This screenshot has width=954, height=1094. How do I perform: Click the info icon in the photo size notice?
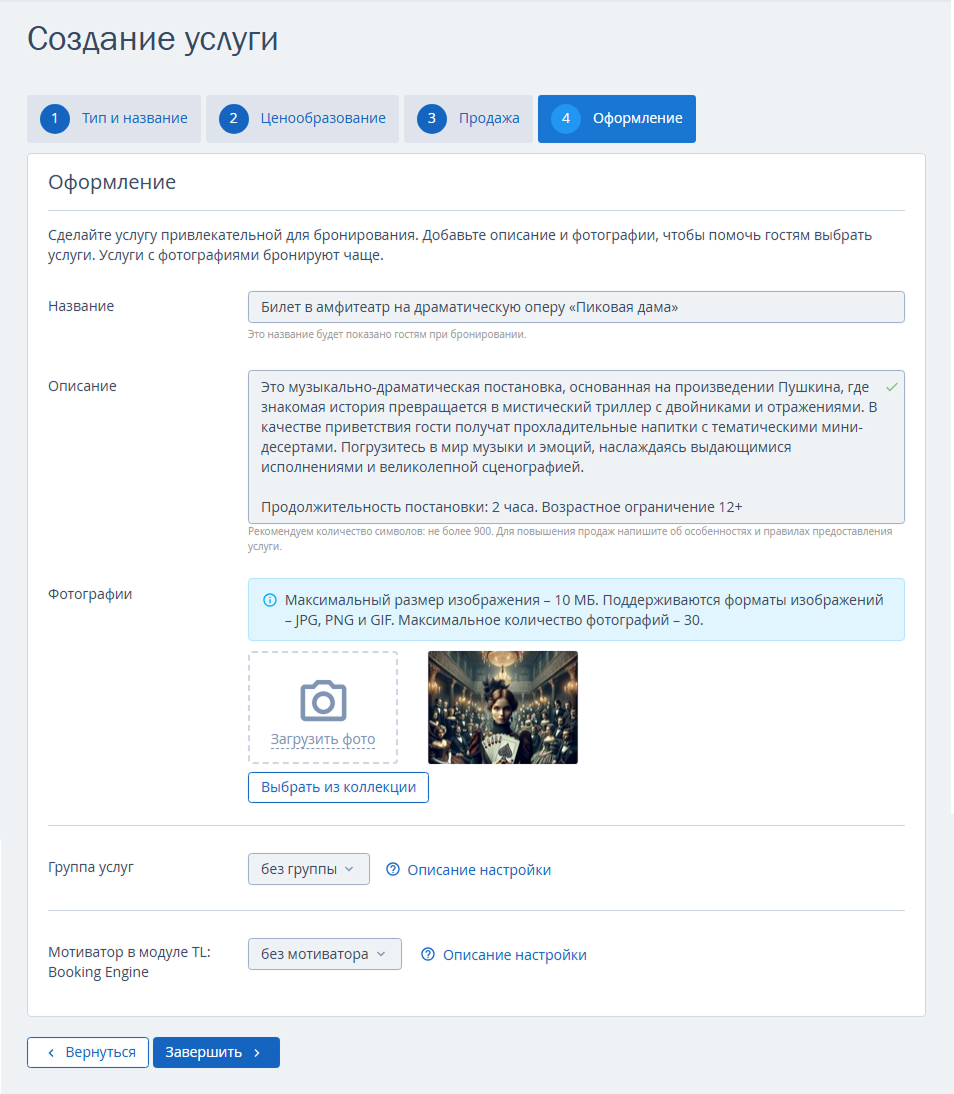pos(269,600)
